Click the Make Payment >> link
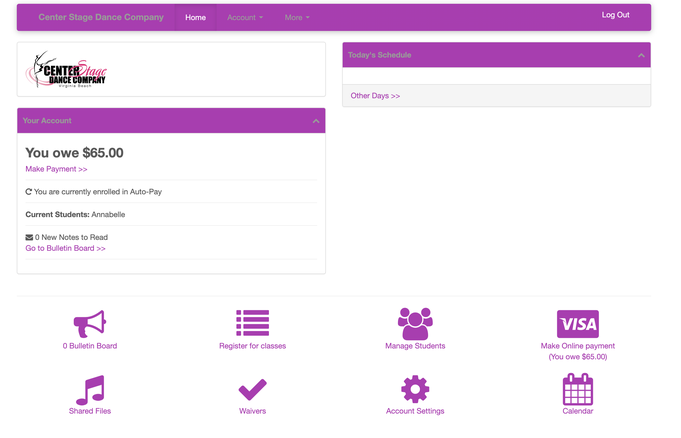 coord(56,169)
